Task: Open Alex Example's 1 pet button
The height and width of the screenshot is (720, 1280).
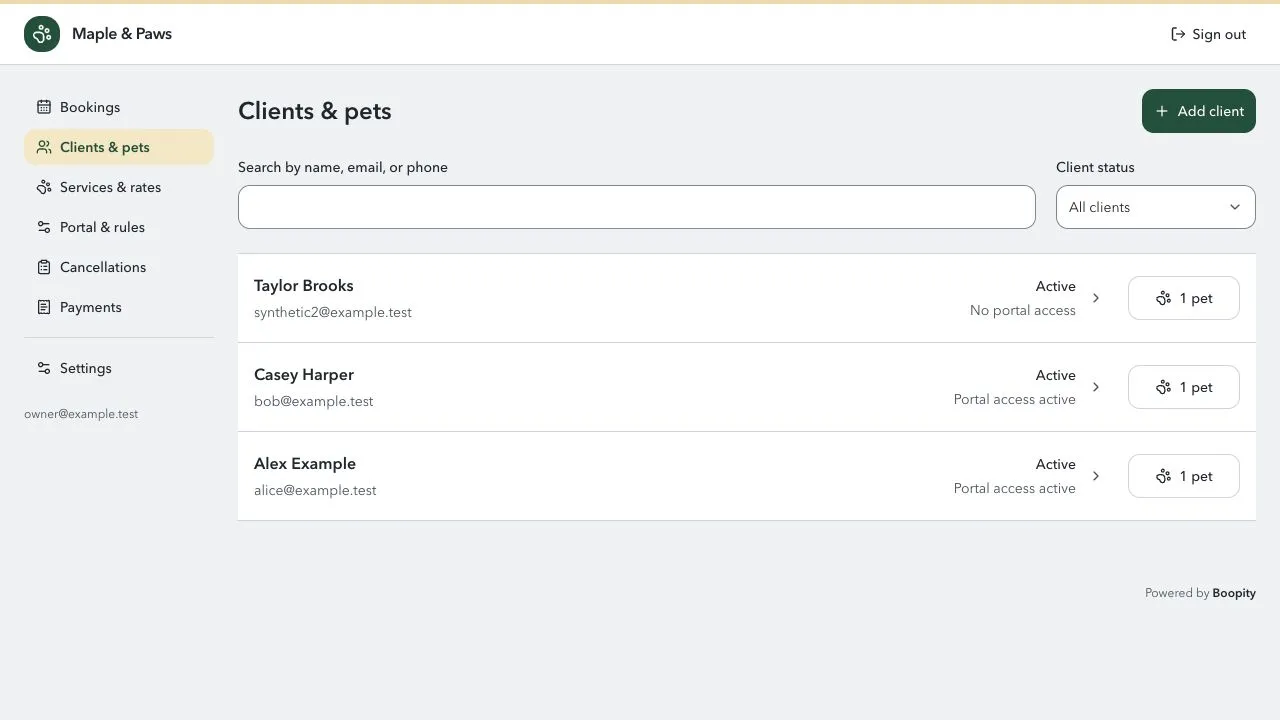Action: click(x=1184, y=476)
